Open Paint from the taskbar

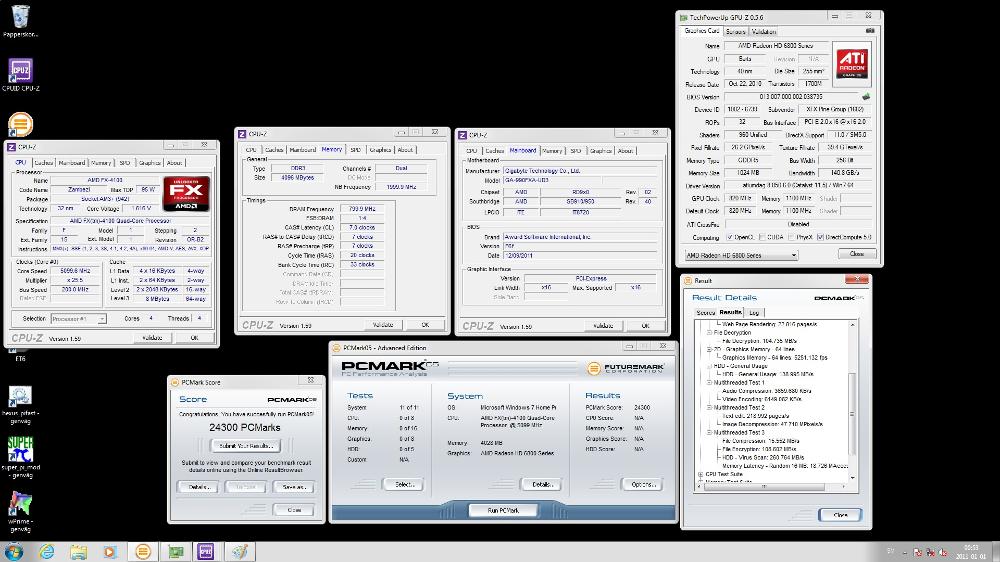tap(240, 552)
